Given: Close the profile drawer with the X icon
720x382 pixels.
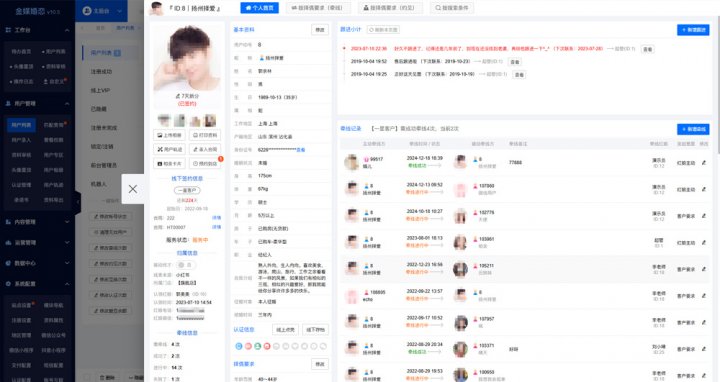Looking at the screenshot, I should pos(133,189).
